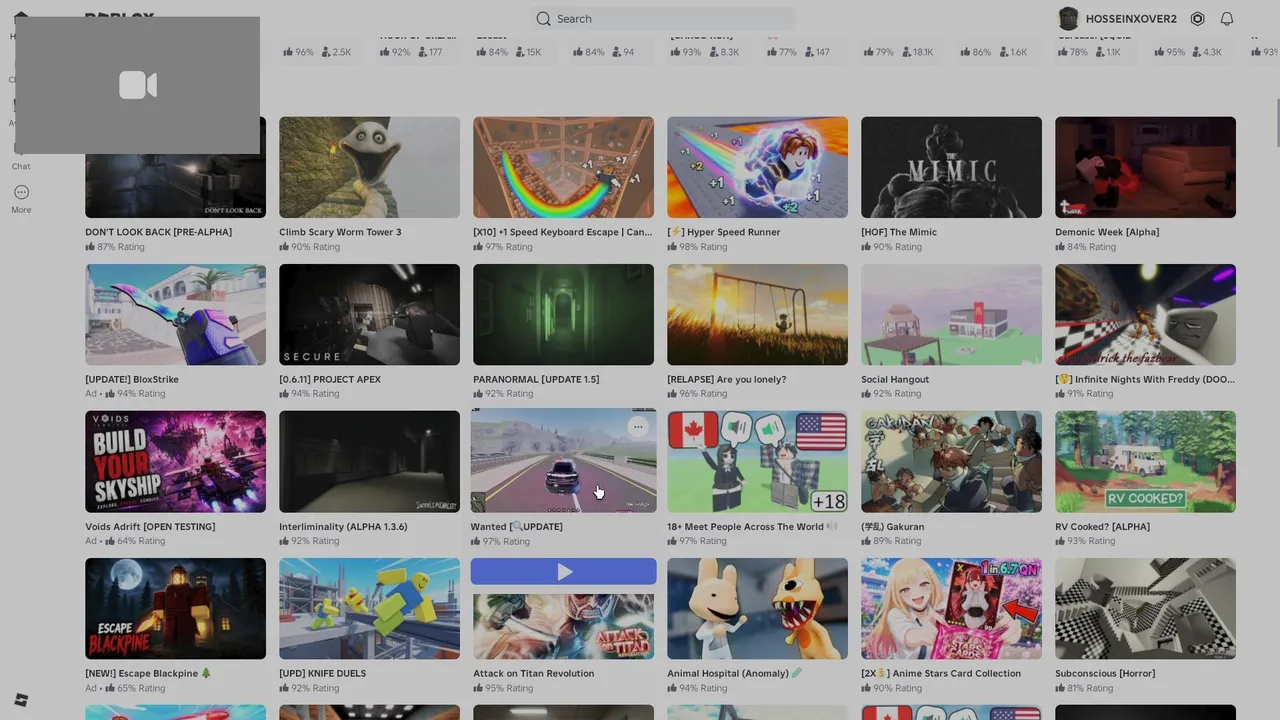Open the Robux balance icon
This screenshot has width=1280, height=720.
[1198, 19]
